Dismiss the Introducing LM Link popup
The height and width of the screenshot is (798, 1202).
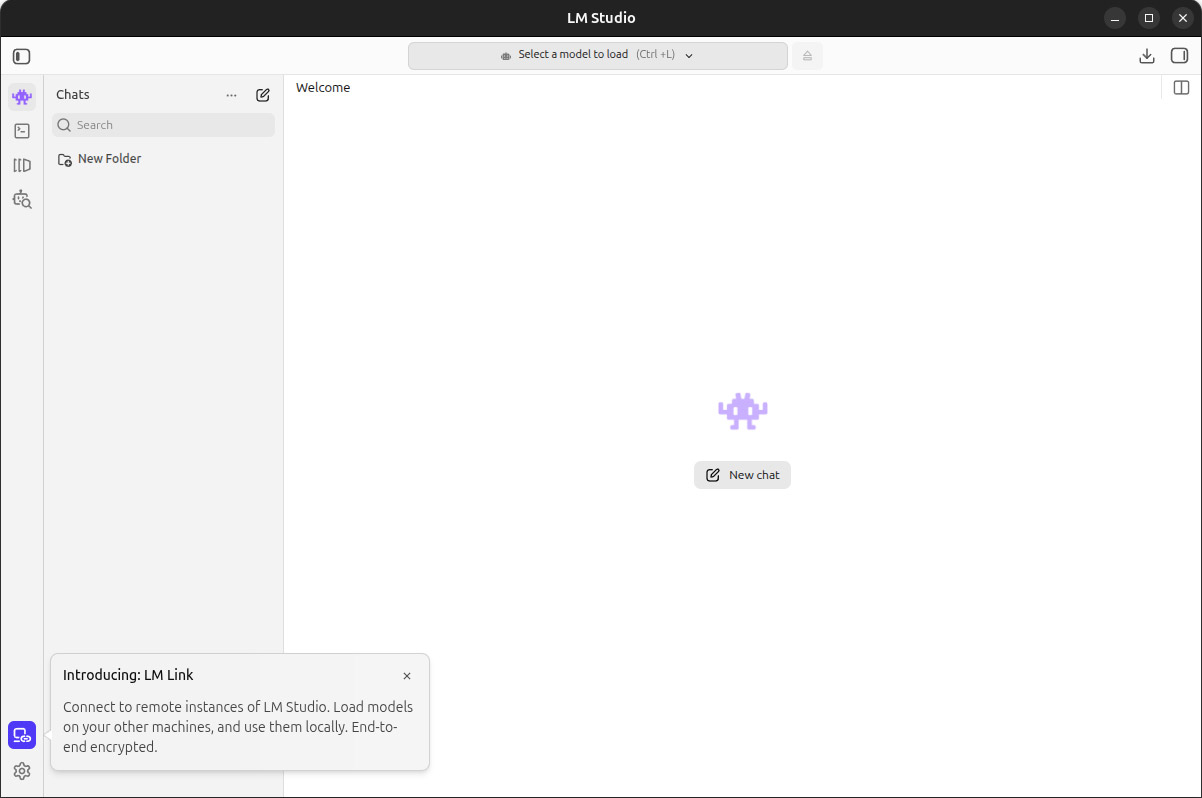407,676
